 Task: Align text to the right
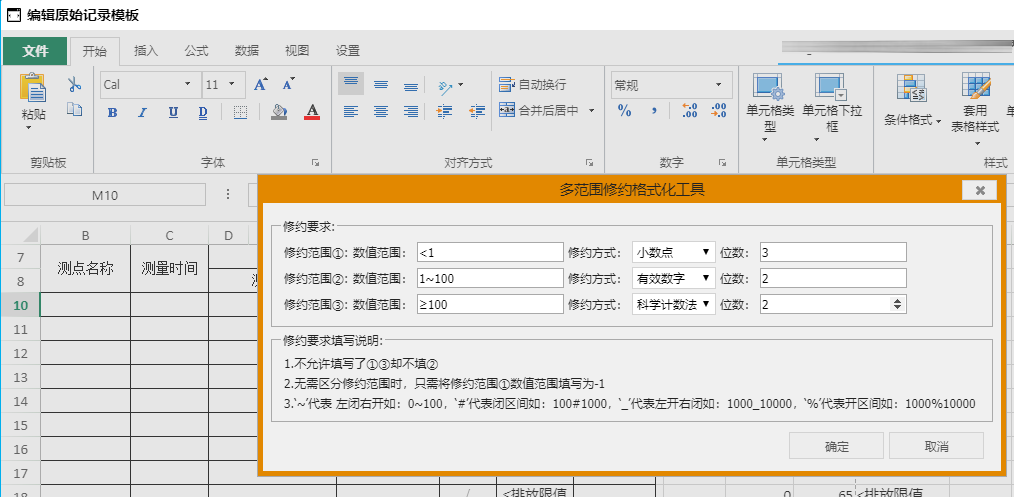(411, 111)
